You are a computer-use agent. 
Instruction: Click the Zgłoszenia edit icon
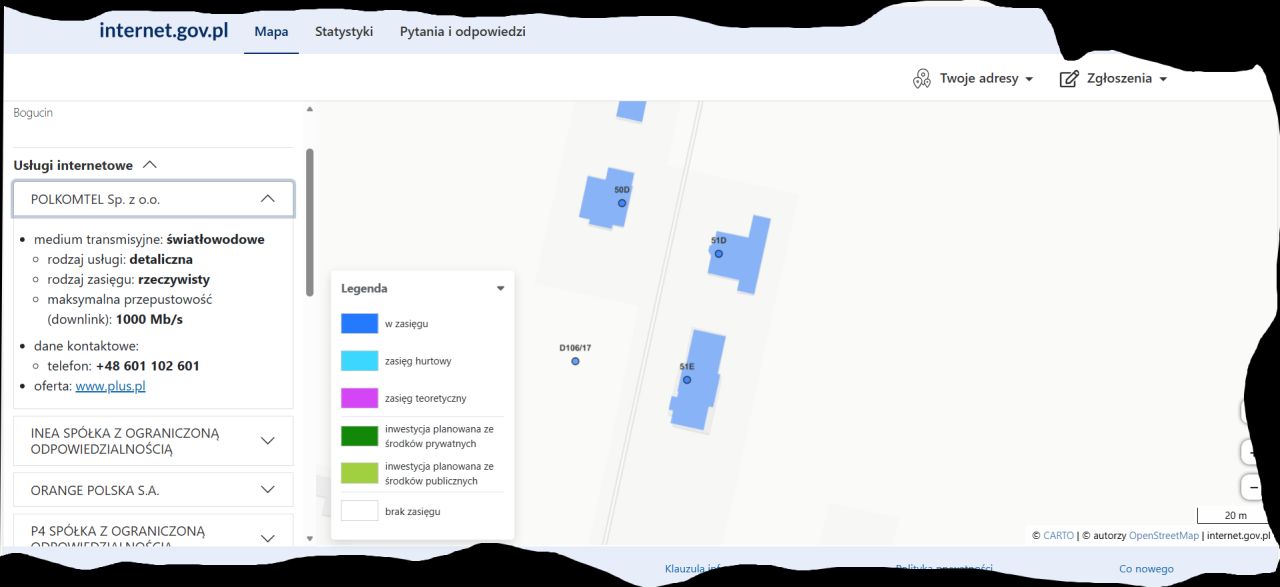tap(1069, 79)
